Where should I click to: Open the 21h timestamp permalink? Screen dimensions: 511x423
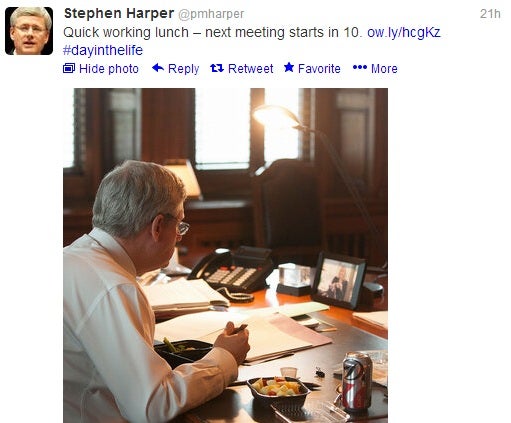pos(490,14)
